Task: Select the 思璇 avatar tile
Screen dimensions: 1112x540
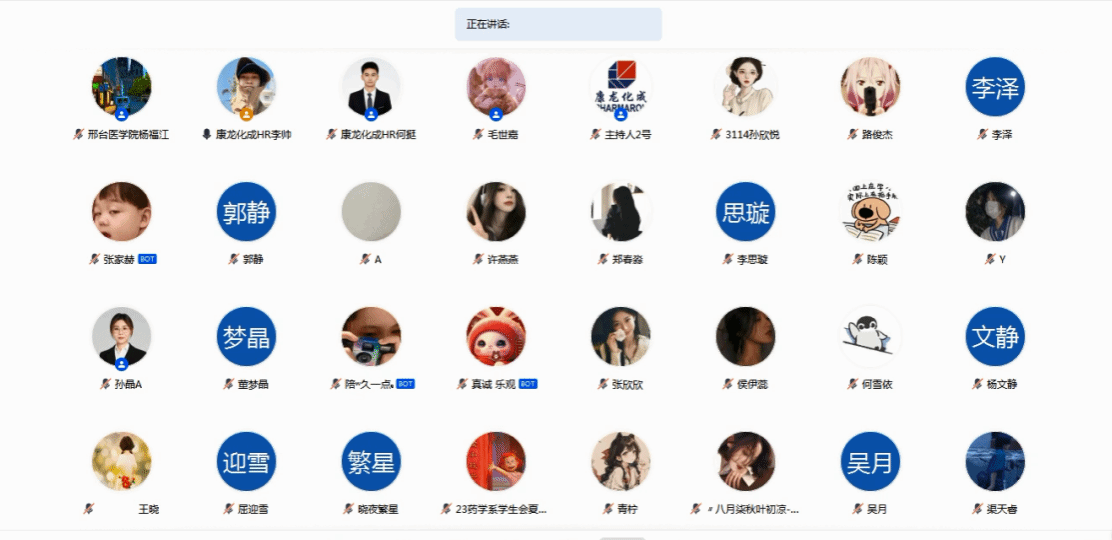Action: 745,211
